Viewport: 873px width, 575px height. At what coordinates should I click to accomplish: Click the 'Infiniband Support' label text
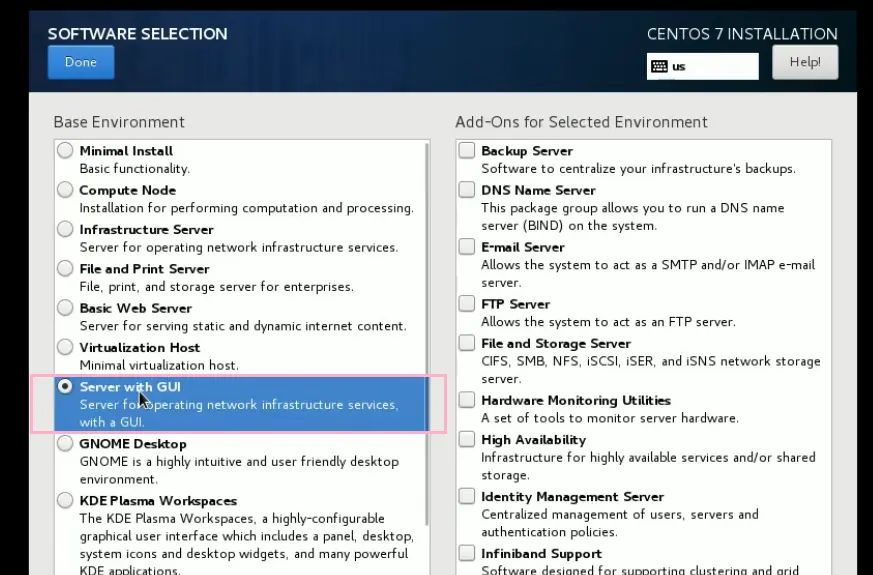(542, 554)
